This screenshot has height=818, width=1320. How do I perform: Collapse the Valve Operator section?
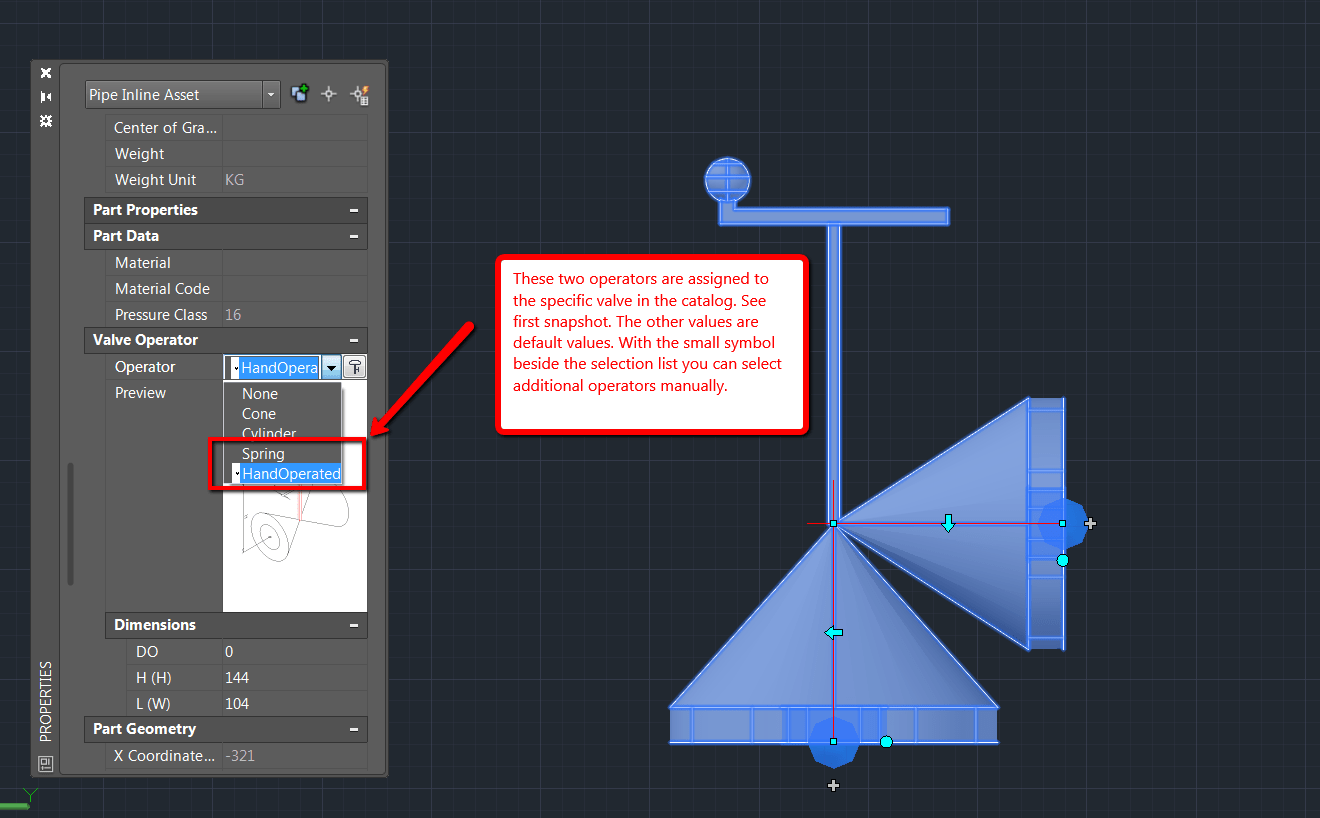[x=354, y=340]
